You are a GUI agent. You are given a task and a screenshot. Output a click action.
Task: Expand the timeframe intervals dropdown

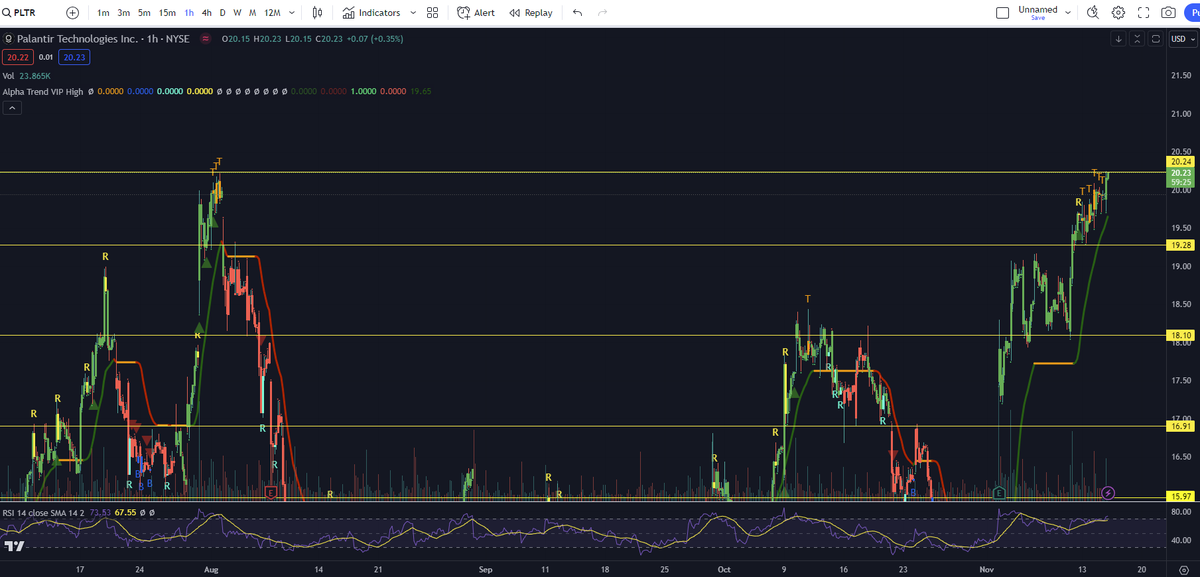[291, 13]
